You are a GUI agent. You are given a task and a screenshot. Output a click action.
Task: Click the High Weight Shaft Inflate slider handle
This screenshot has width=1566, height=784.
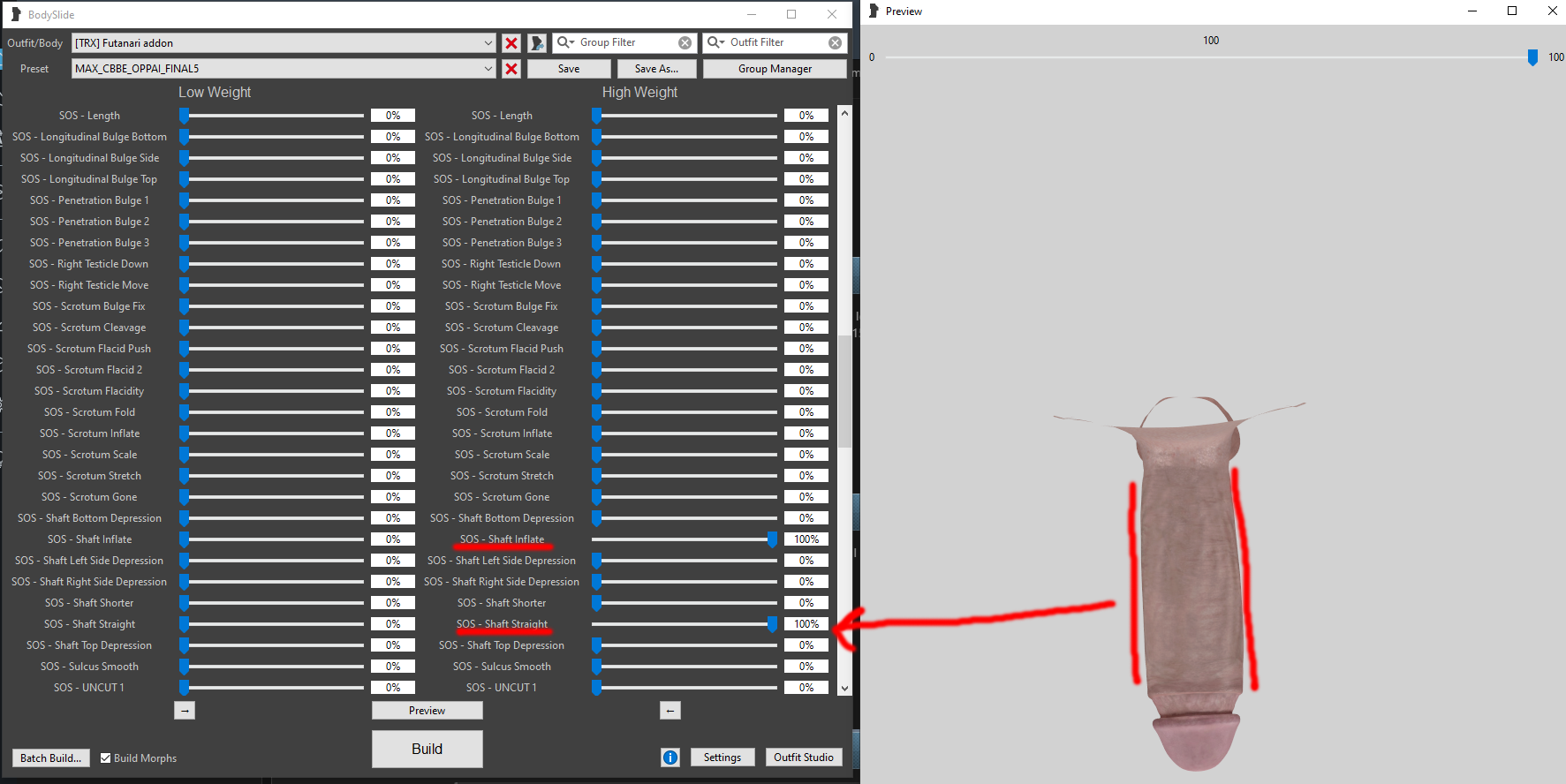pos(773,539)
